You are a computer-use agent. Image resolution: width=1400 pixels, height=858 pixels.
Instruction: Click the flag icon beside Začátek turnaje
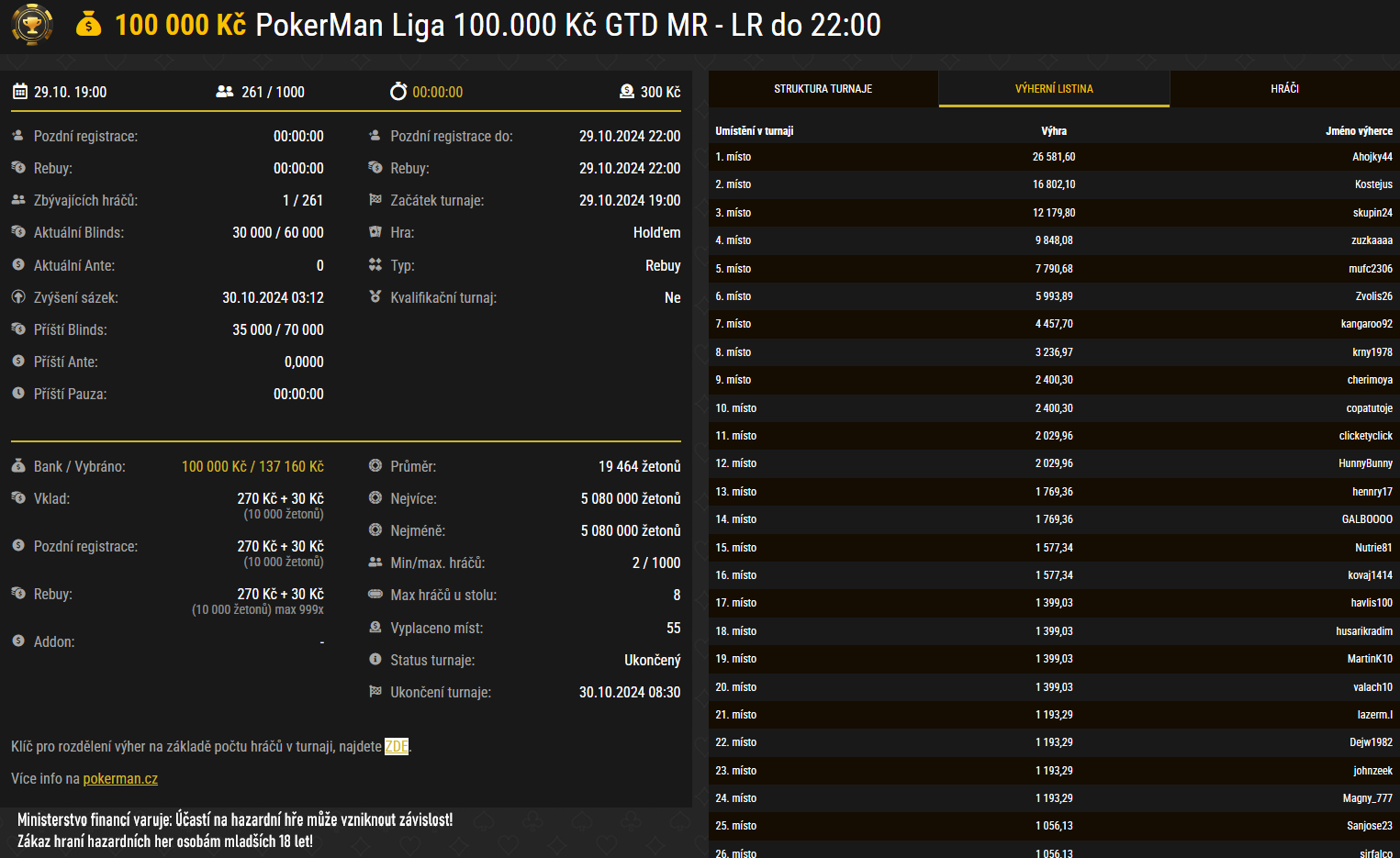[375, 199]
